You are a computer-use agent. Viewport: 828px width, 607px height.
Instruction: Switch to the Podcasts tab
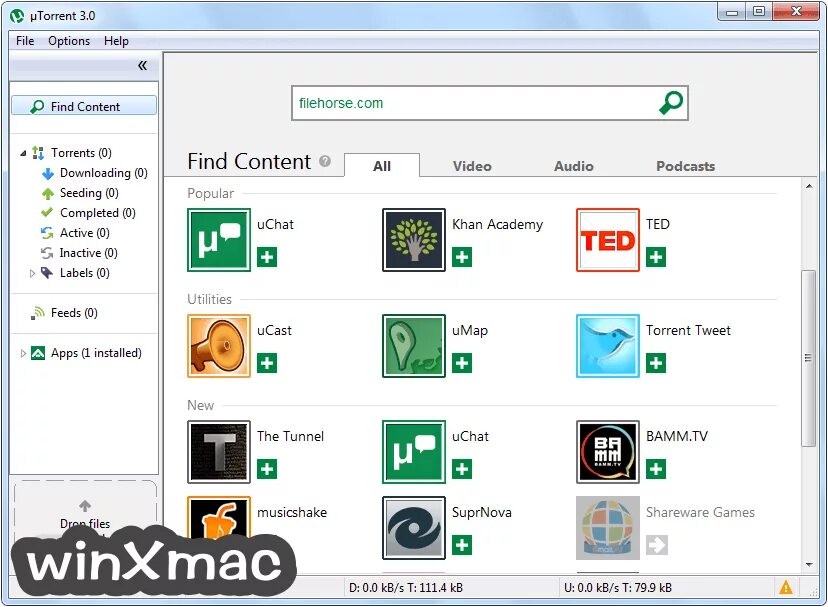685,166
